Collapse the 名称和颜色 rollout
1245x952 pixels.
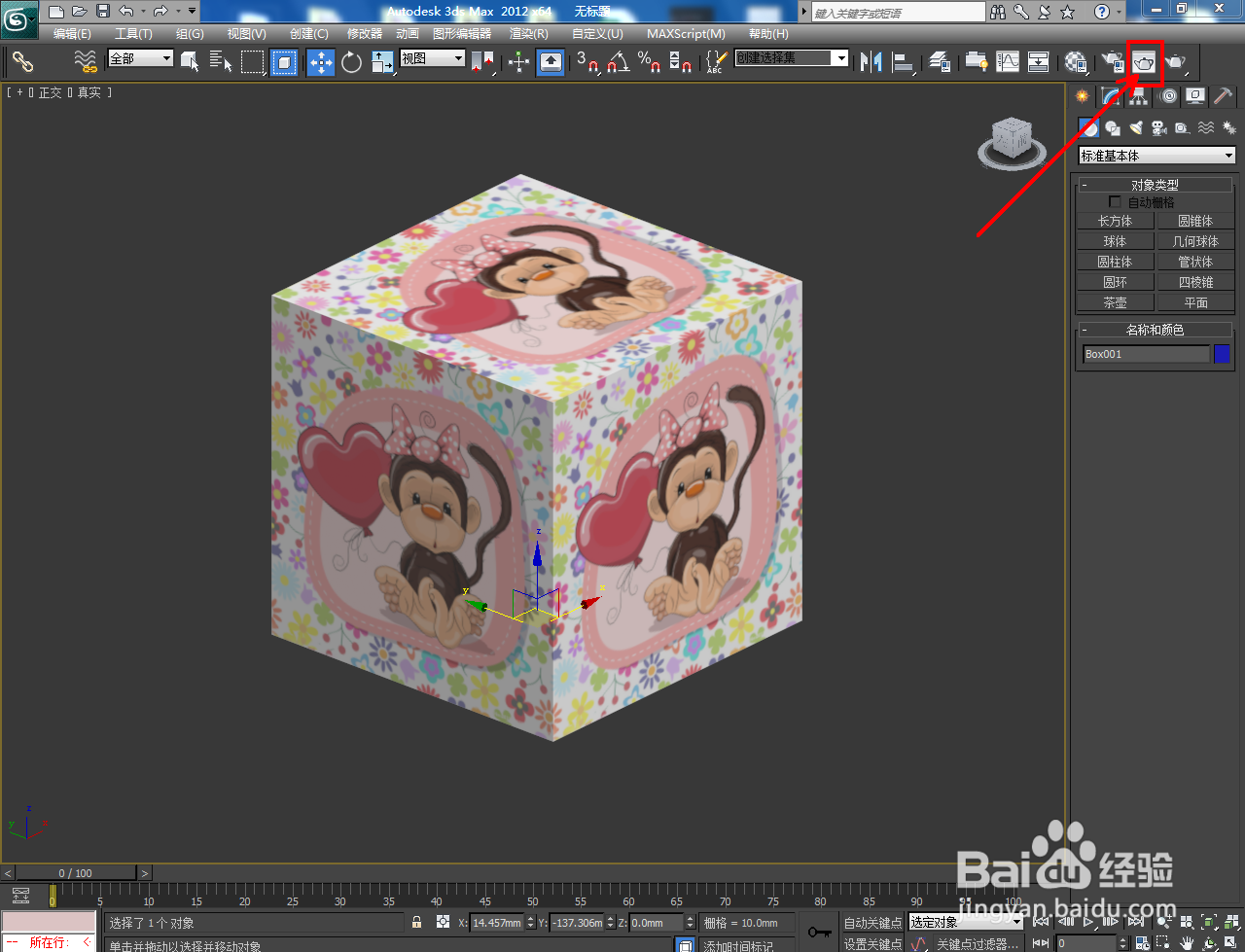[1155, 330]
